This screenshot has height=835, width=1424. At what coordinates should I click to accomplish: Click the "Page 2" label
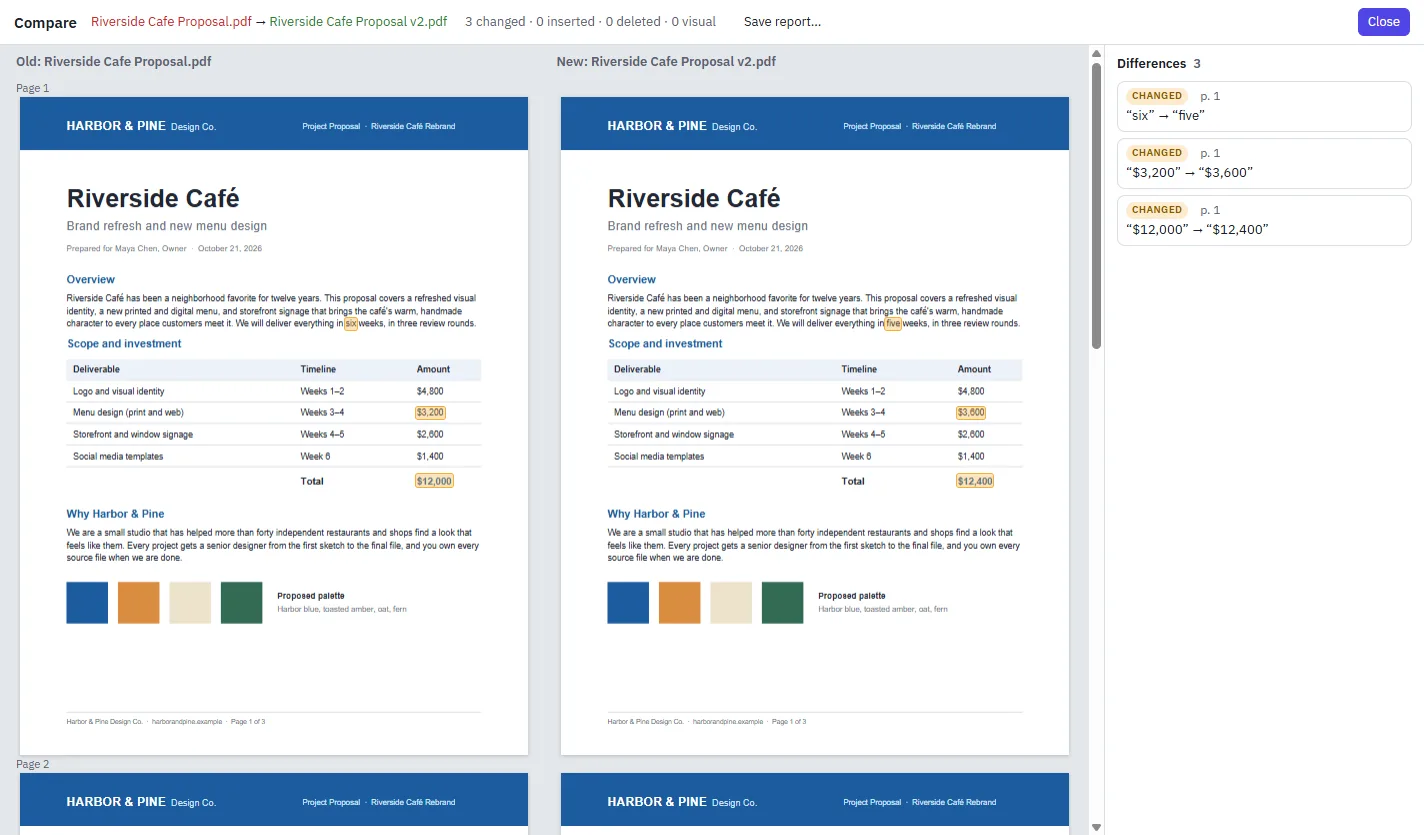point(33,764)
